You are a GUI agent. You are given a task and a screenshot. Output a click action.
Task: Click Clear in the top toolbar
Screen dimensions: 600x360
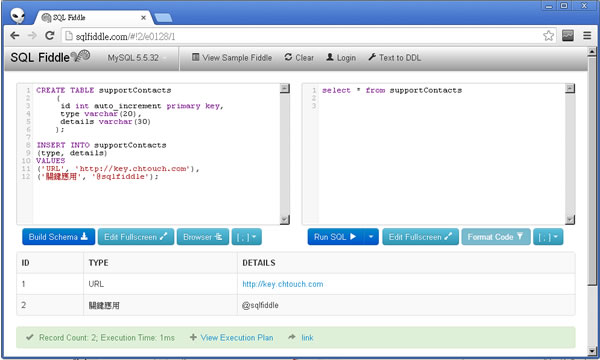point(299,58)
